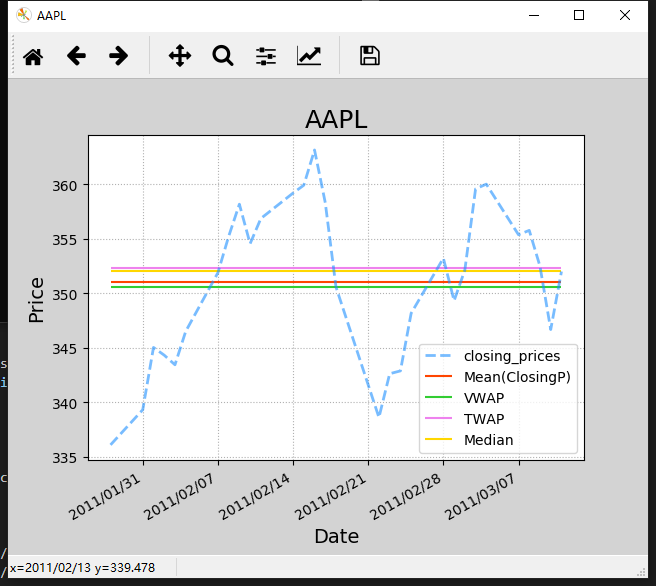Click the 2011/02/28 x-axis tick label
This screenshot has width=656, height=586.
point(405,497)
